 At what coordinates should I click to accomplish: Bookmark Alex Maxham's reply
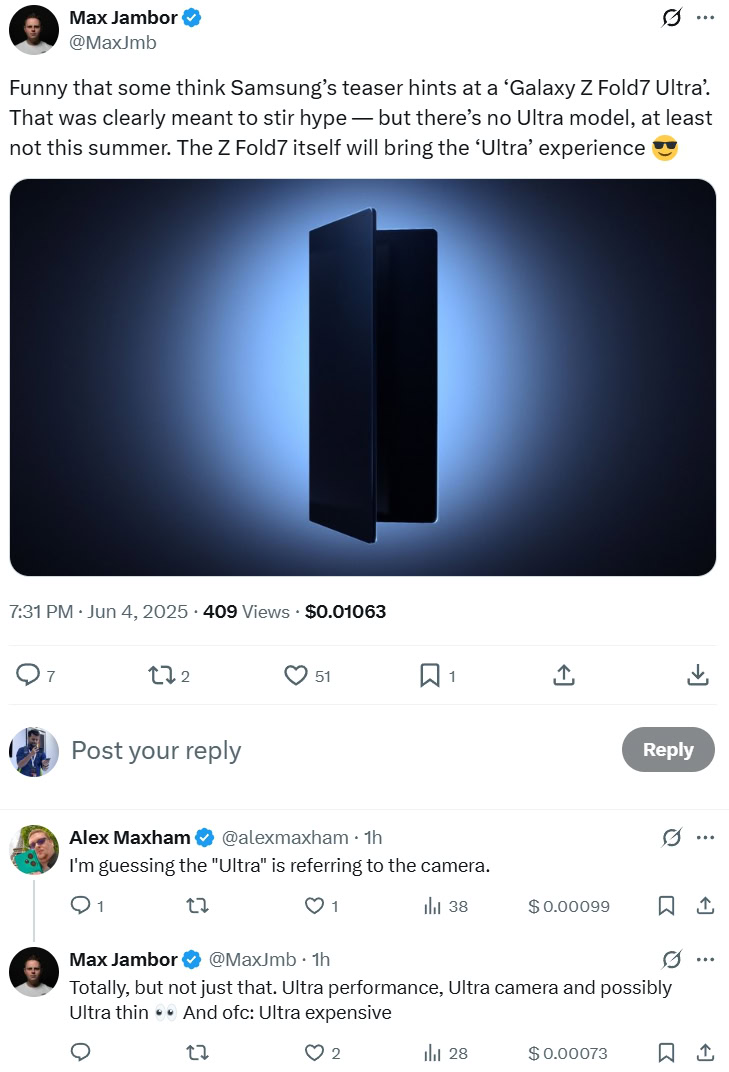(x=666, y=906)
